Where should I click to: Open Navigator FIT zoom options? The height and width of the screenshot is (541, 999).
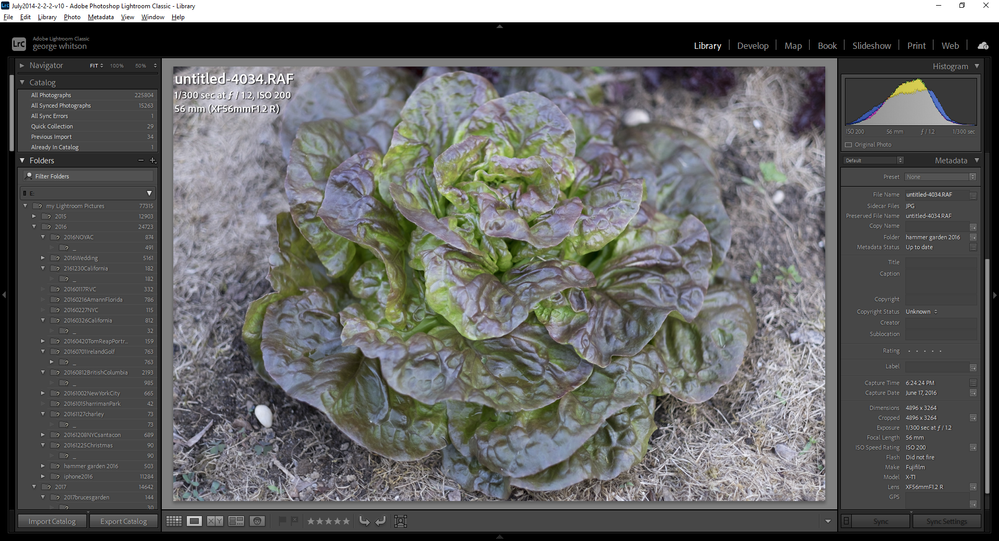[96, 66]
